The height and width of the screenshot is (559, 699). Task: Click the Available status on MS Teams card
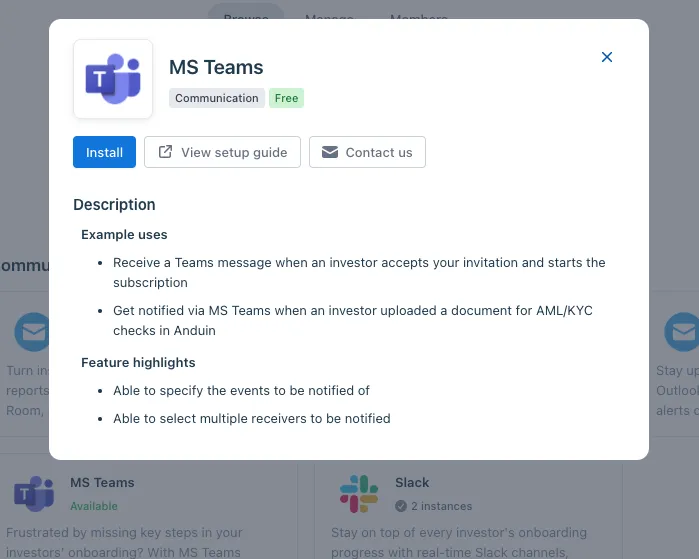[x=94, y=506]
